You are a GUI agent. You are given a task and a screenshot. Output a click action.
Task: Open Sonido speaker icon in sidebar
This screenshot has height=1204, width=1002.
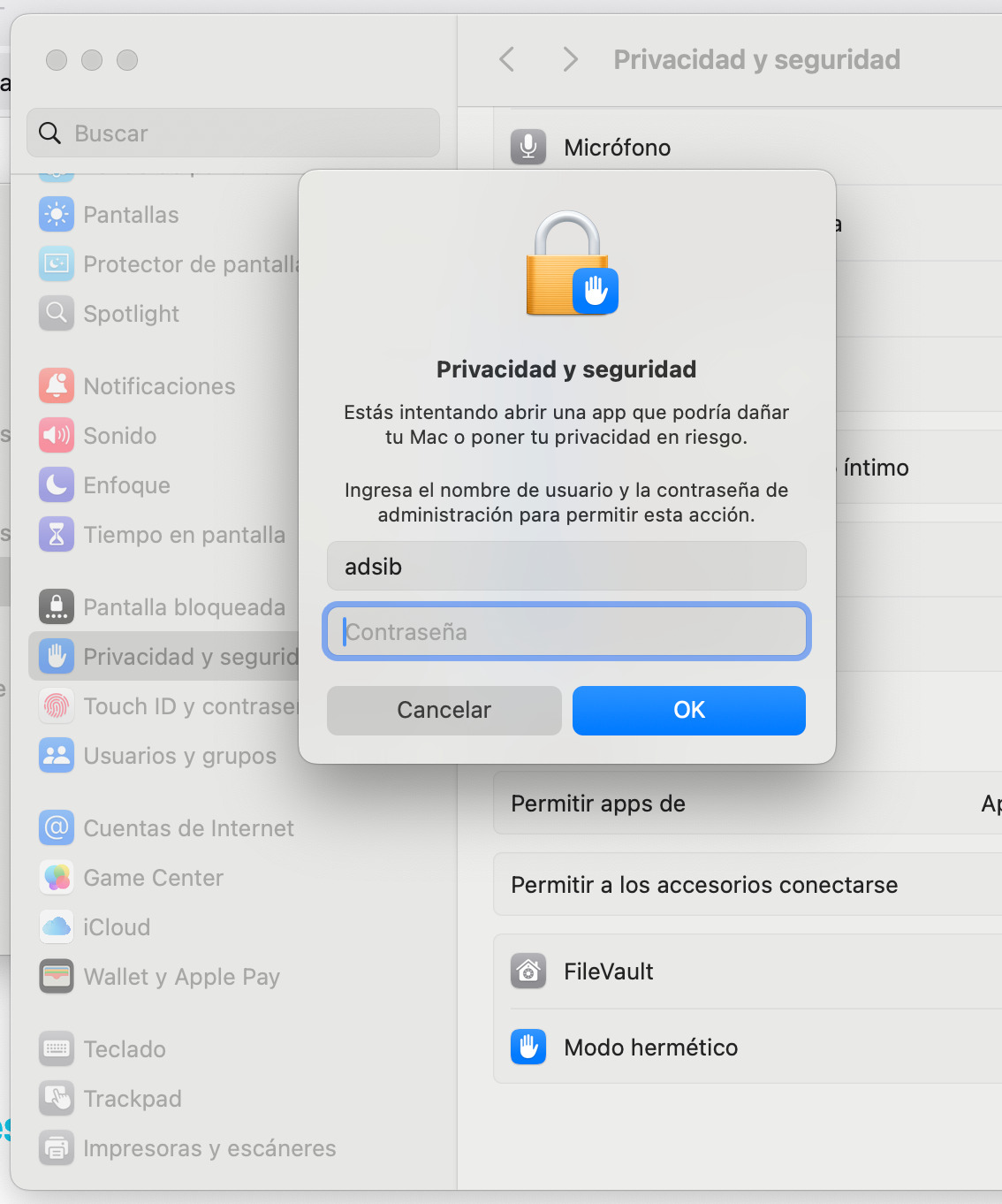tap(57, 436)
